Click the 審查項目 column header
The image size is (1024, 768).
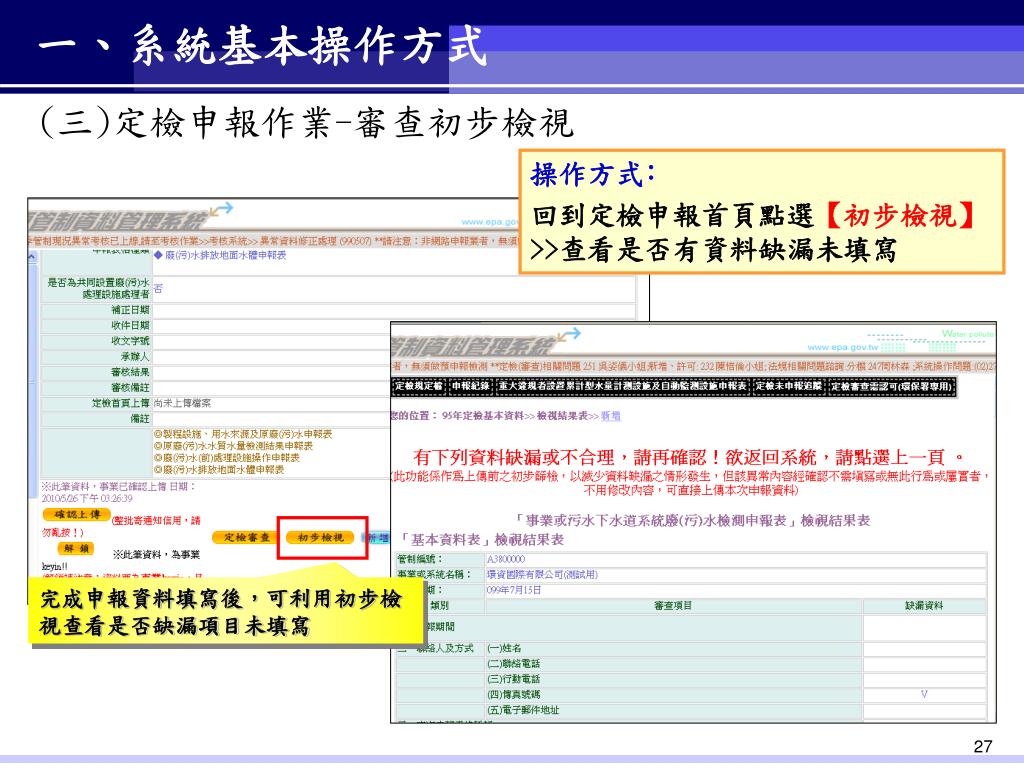[673, 606]
